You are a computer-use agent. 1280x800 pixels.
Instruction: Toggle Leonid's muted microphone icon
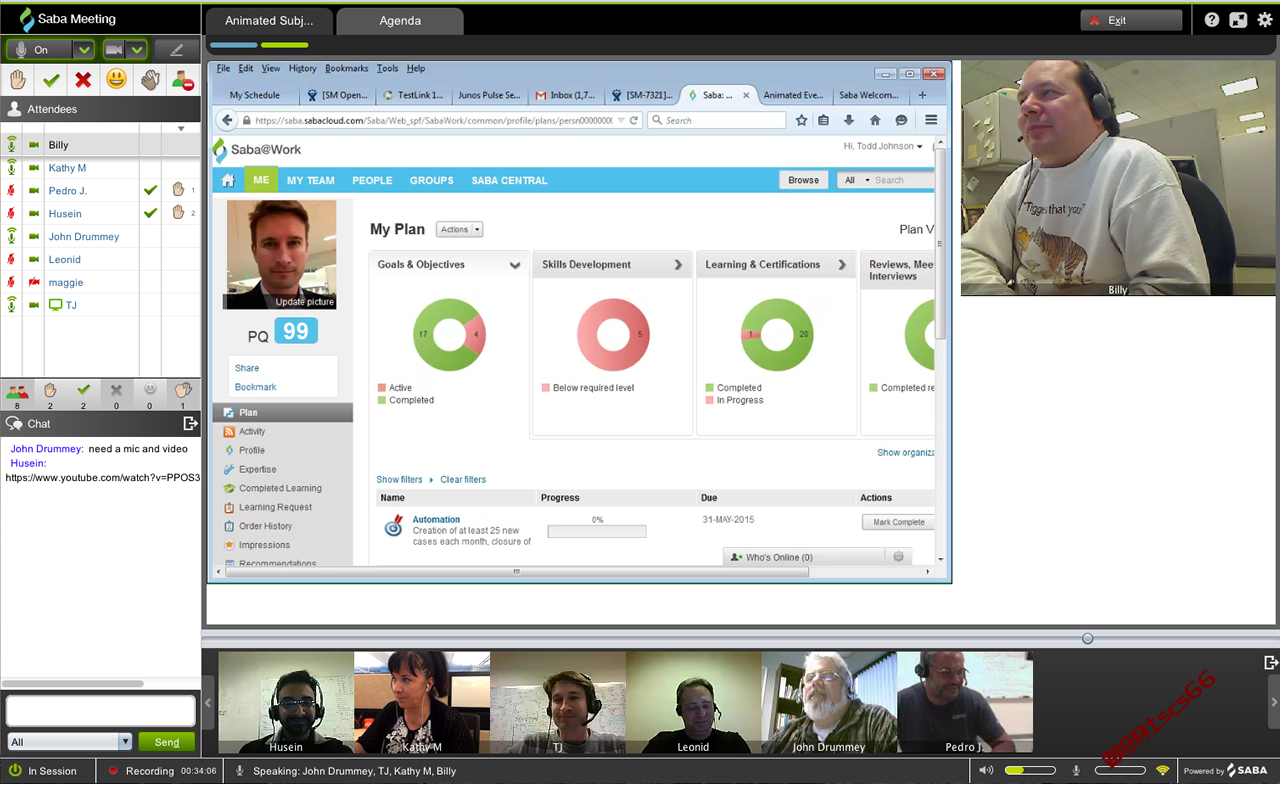click(x=12, y=260)
